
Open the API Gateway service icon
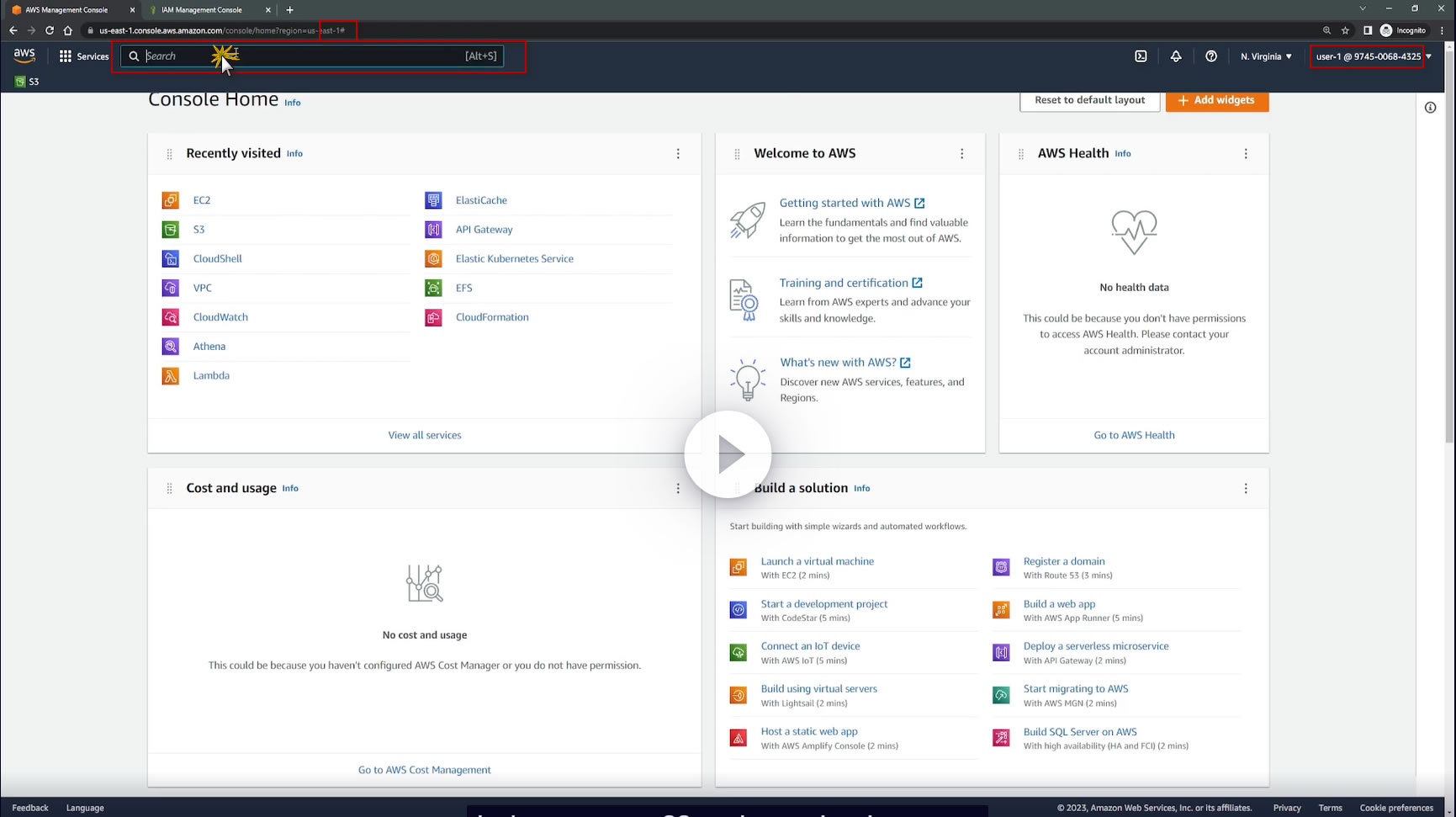(433, 230)
